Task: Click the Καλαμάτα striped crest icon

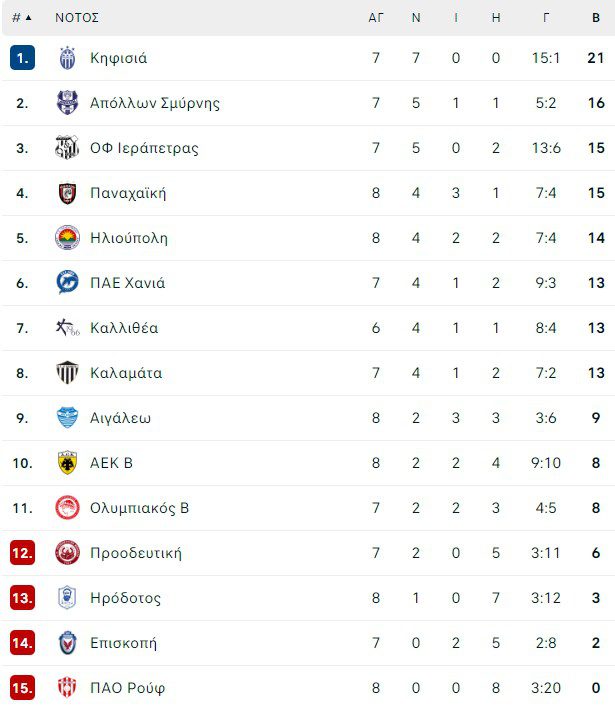Action: coord(67,373)
